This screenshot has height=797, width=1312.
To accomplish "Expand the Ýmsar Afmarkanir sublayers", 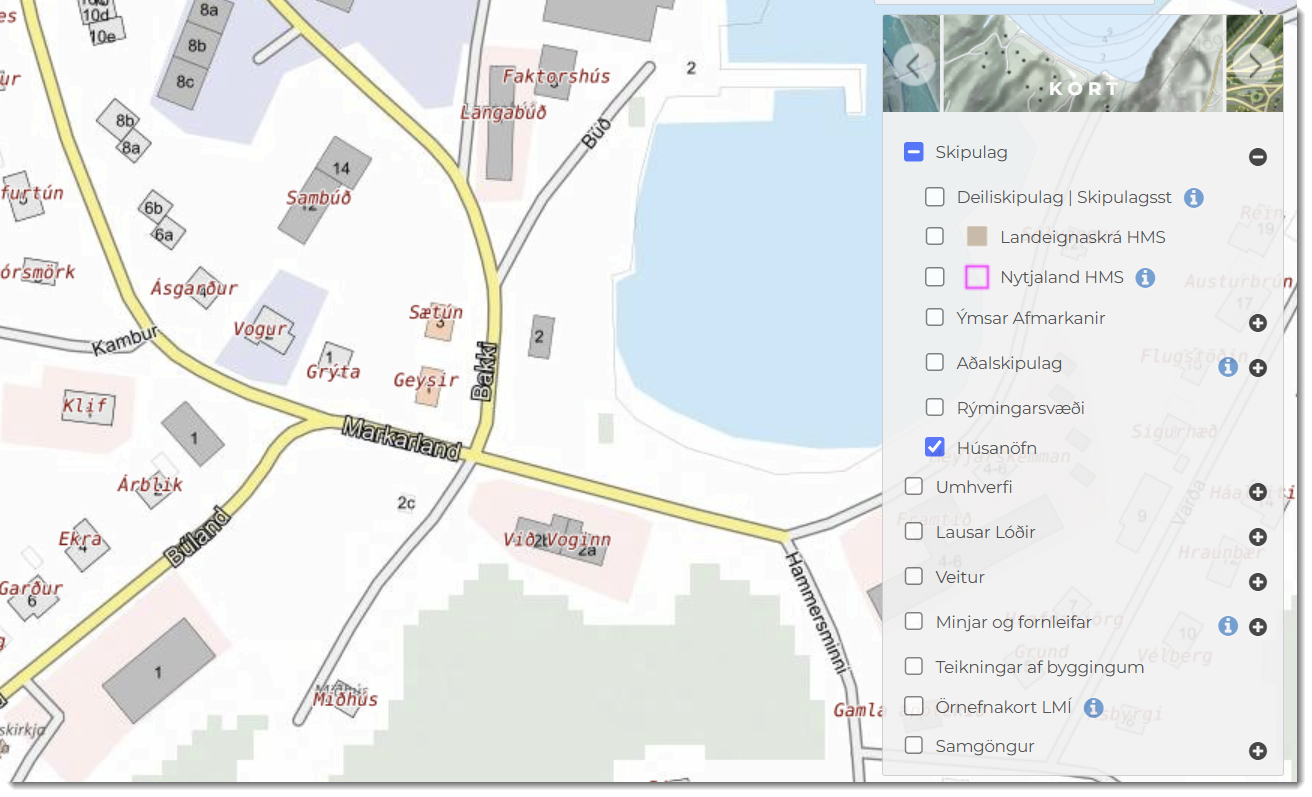I will point(1258,323).
